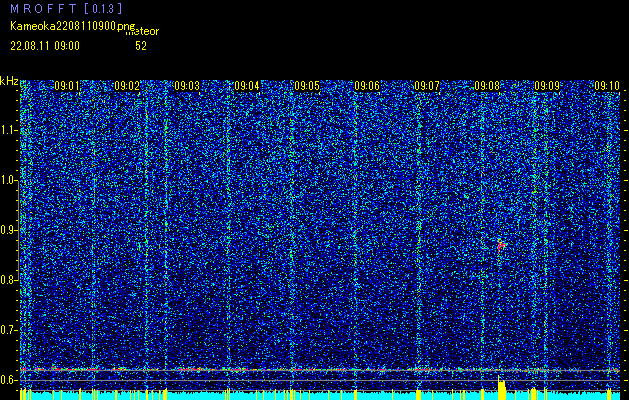Click the 0.8 kHz axis label
This screenshot has width=629, height=400.
[x=9, y=280]
